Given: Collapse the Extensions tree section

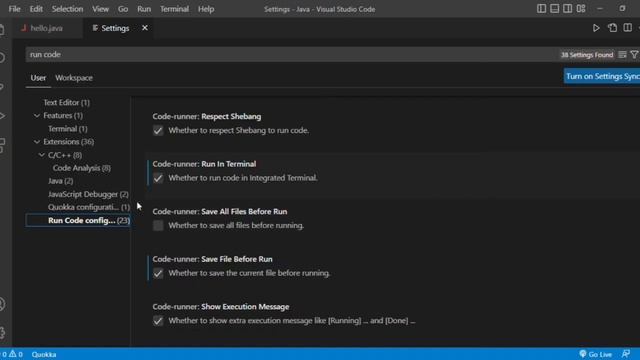Looking at the screenshot, I should pyautogui.click(x=37, y=142).
